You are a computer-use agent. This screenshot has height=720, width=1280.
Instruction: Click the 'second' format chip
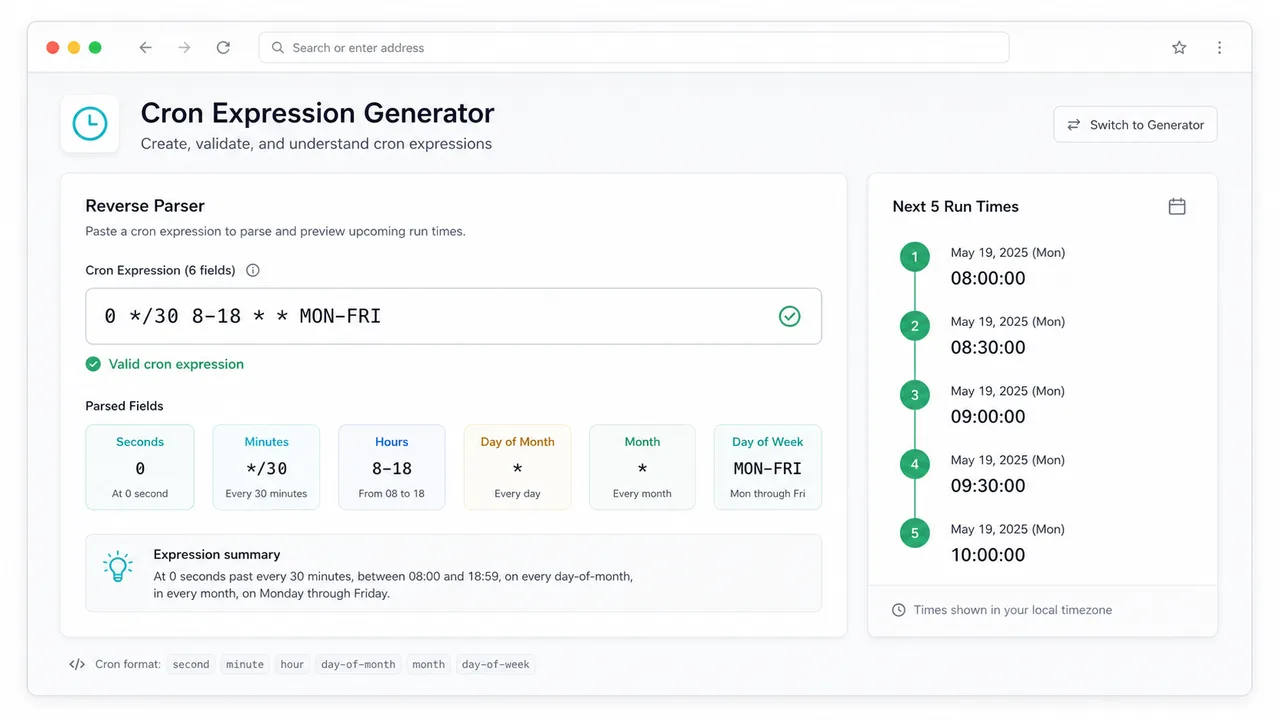(x=191, y=664)
